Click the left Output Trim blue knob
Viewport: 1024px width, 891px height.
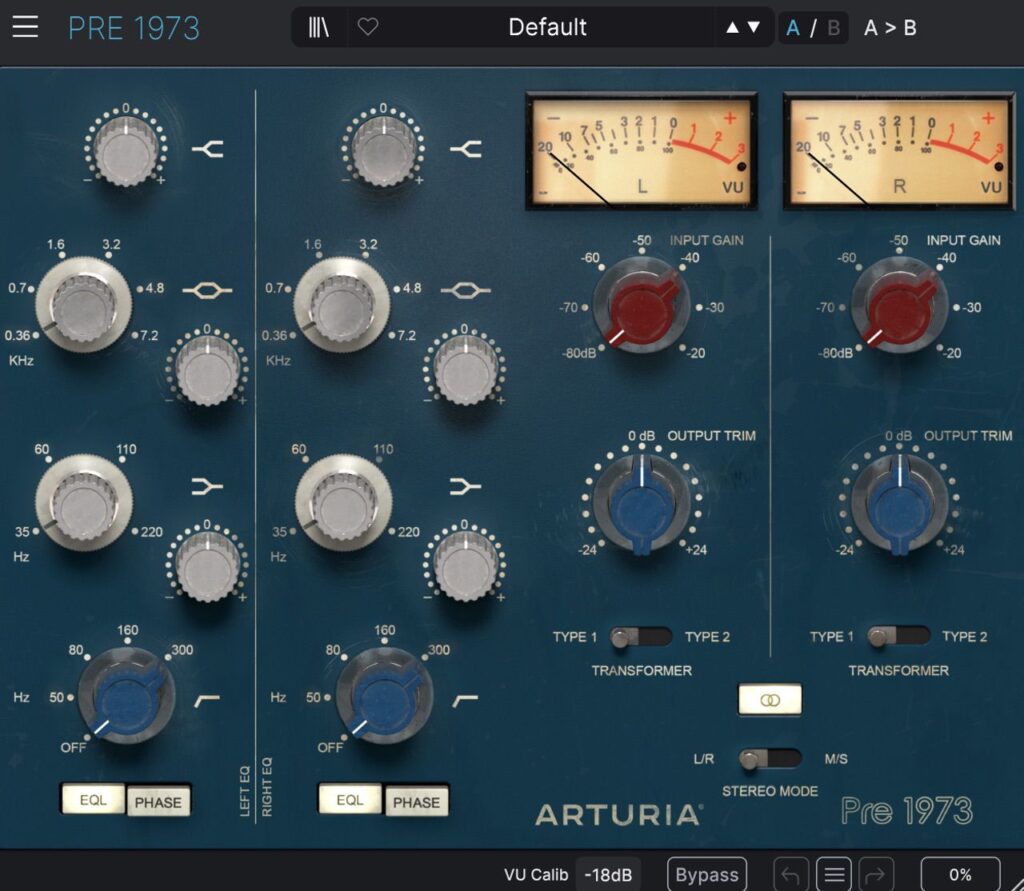641,502
